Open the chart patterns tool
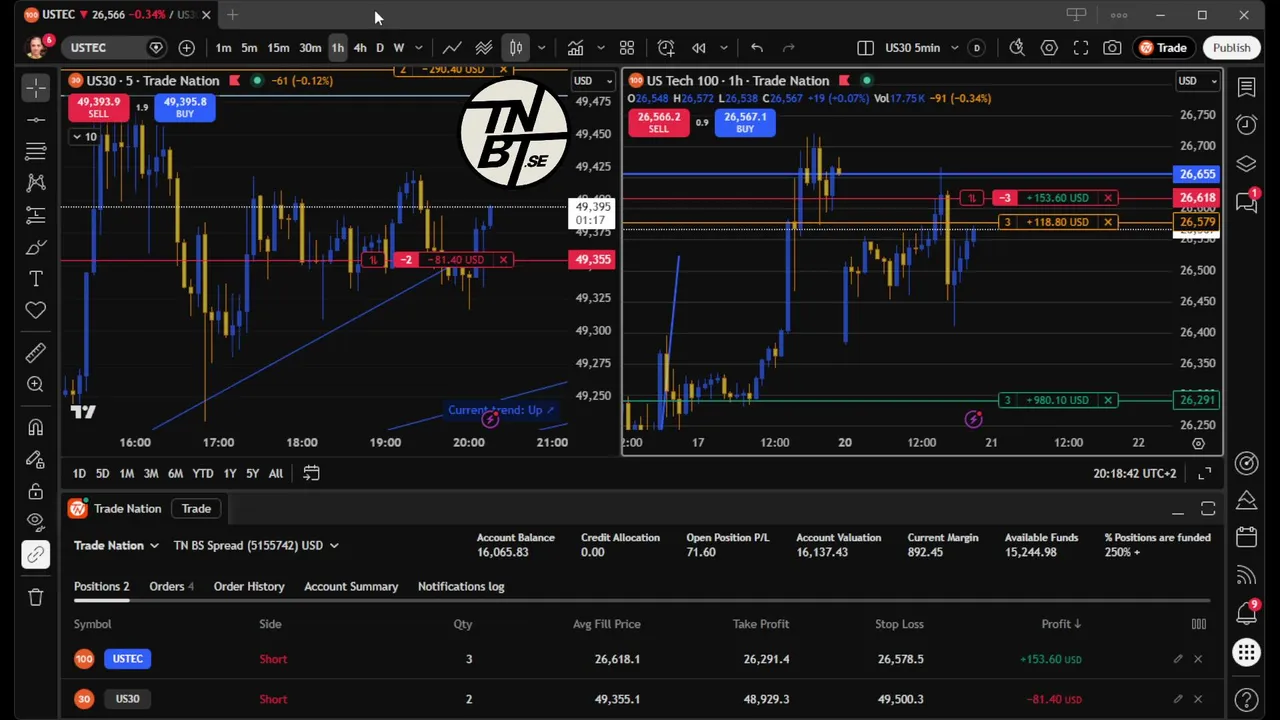The height and width of the screenshot is (720, 1280). pyautogui.click(x=36, y=183)
